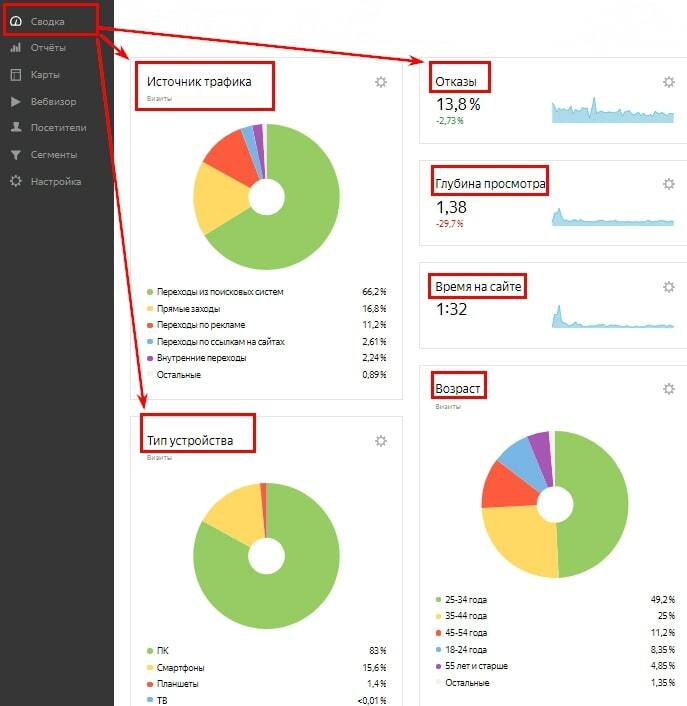Click the Карты sidebar icon

coord(16,74)
